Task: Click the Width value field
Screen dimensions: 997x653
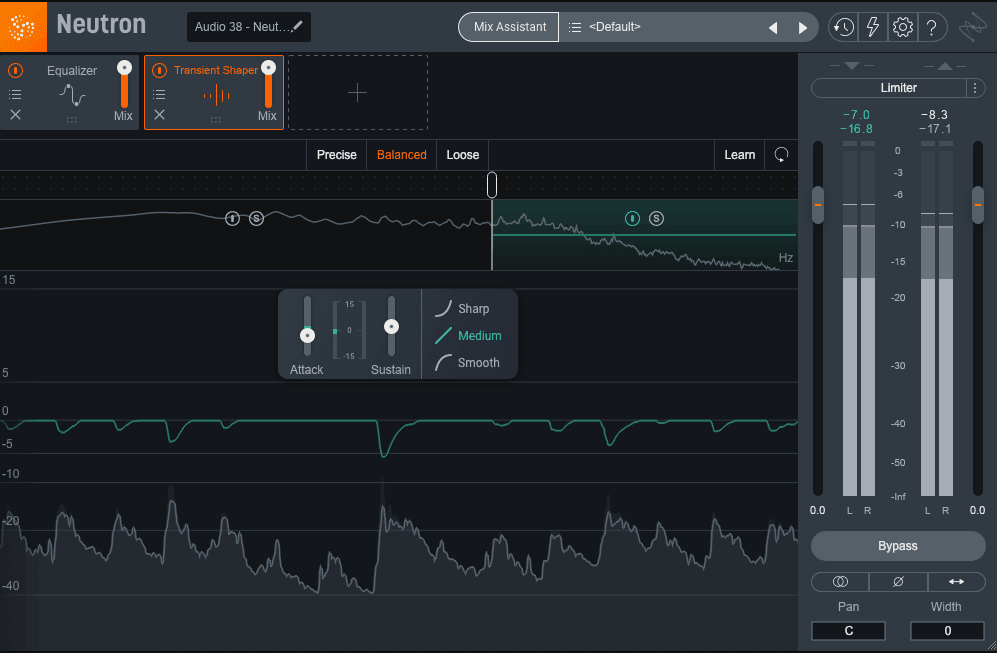Action: tap(947, 631)
